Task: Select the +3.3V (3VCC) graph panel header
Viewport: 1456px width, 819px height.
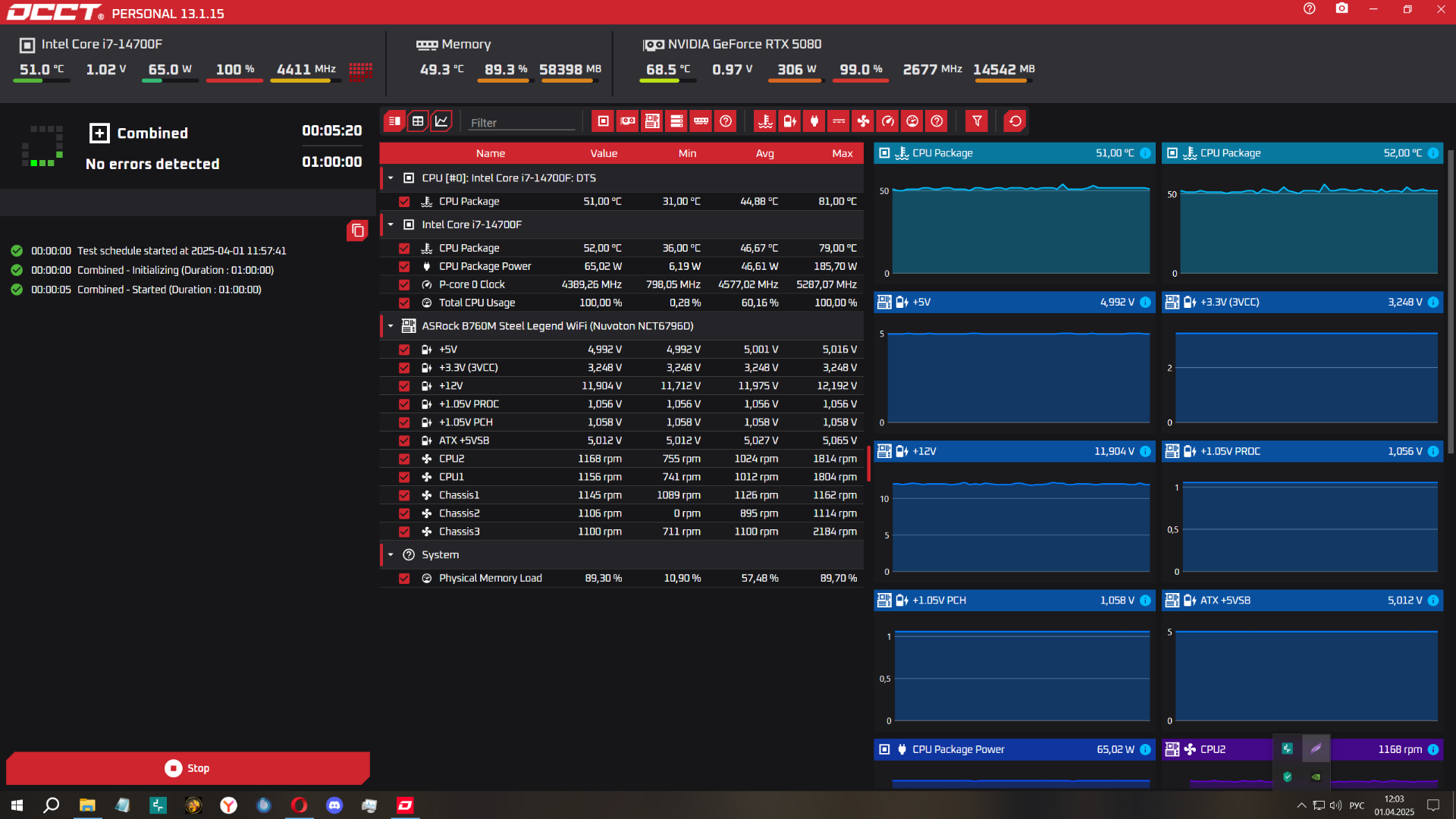Action: click(1302, 302)
